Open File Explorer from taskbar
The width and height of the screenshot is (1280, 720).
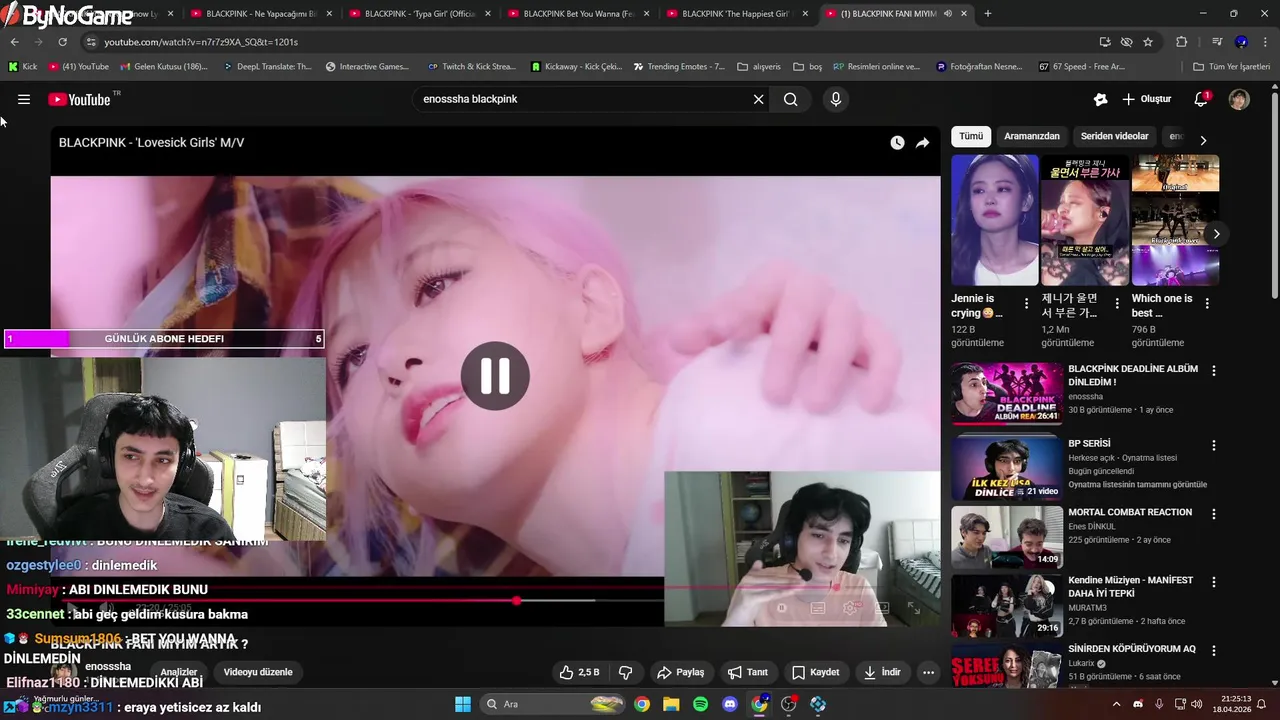point(671,704)
